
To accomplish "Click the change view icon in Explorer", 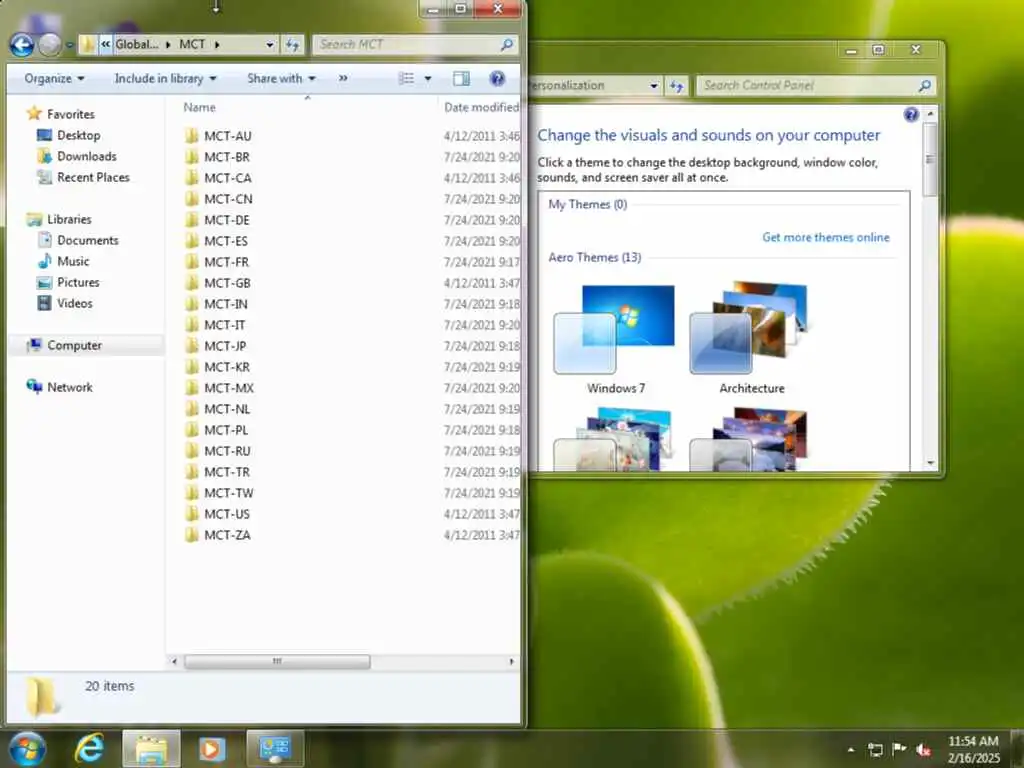I will (406, 78).
